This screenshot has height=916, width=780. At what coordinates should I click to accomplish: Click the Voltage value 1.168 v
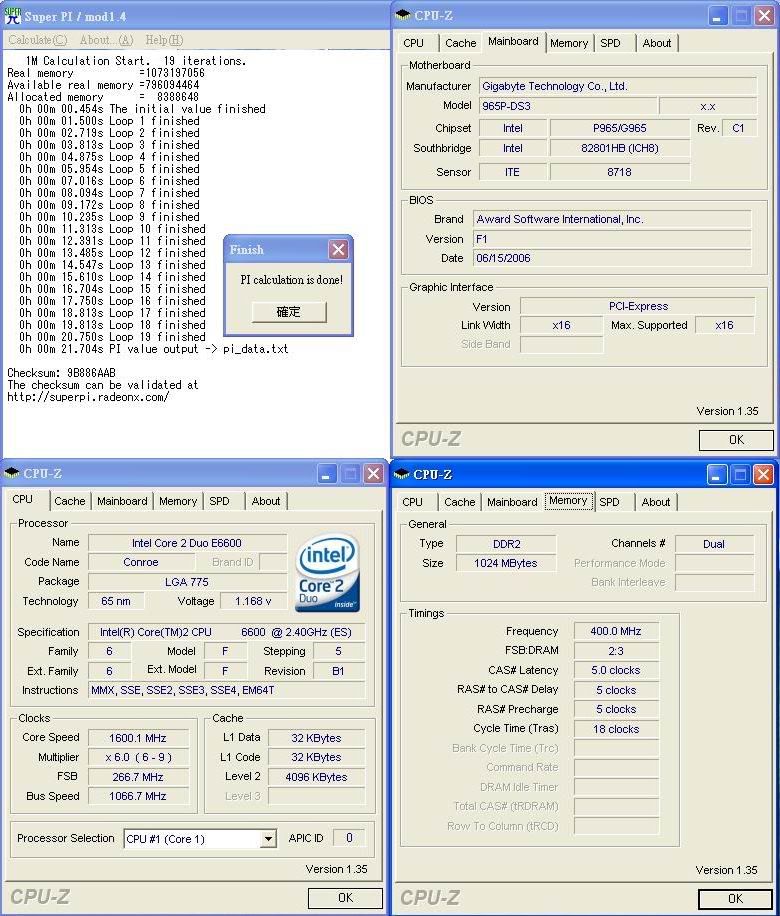pos(253,601)
